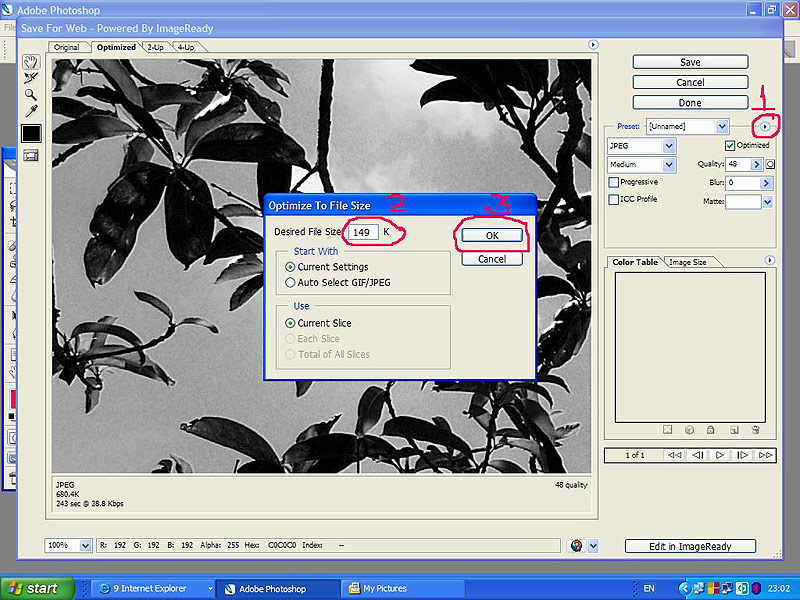Image resolution: width=800 pixels, height=600 pixels.
Task: Open the JPEG file format dropdown
Action: (x=669, y=146)
